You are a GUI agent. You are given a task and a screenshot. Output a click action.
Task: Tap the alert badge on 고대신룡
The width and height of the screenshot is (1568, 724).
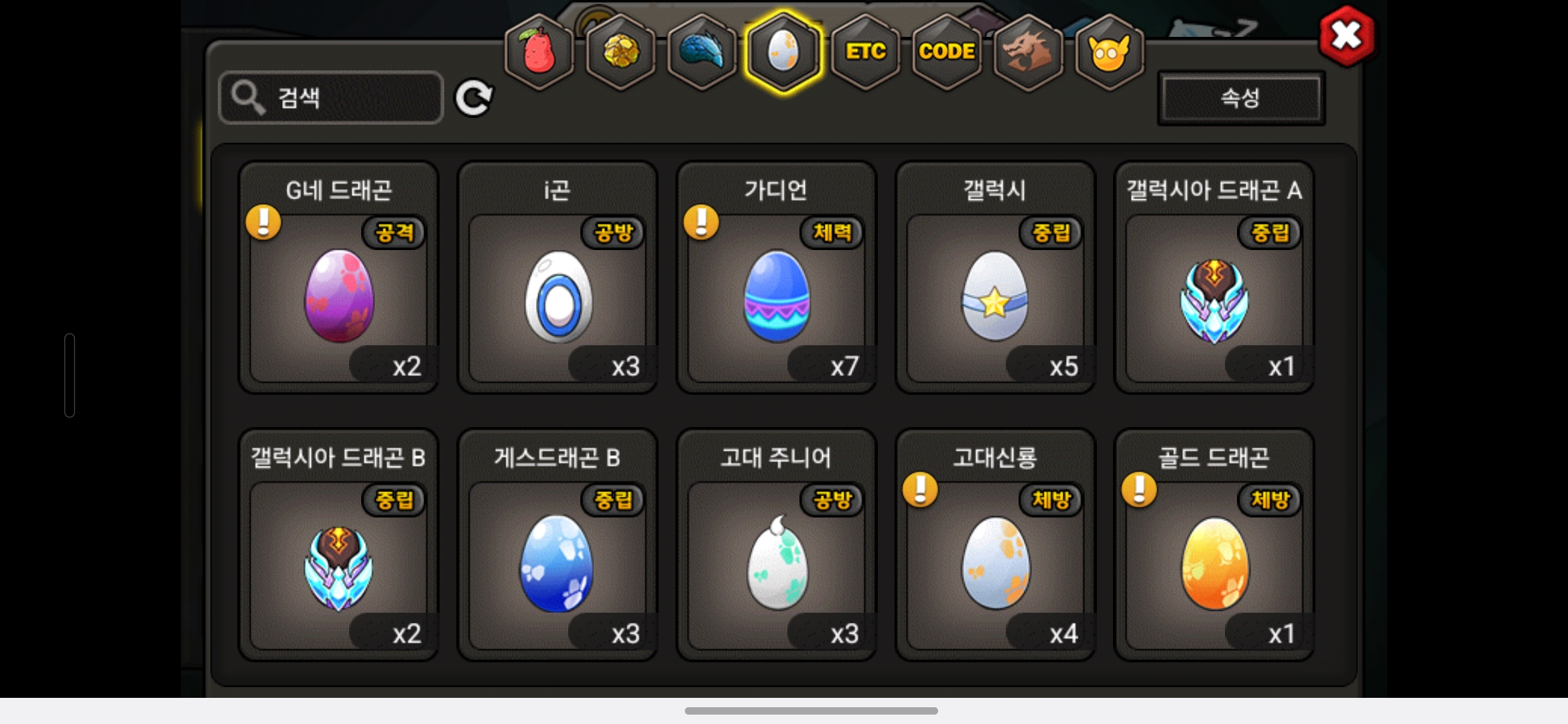(920, 489)
